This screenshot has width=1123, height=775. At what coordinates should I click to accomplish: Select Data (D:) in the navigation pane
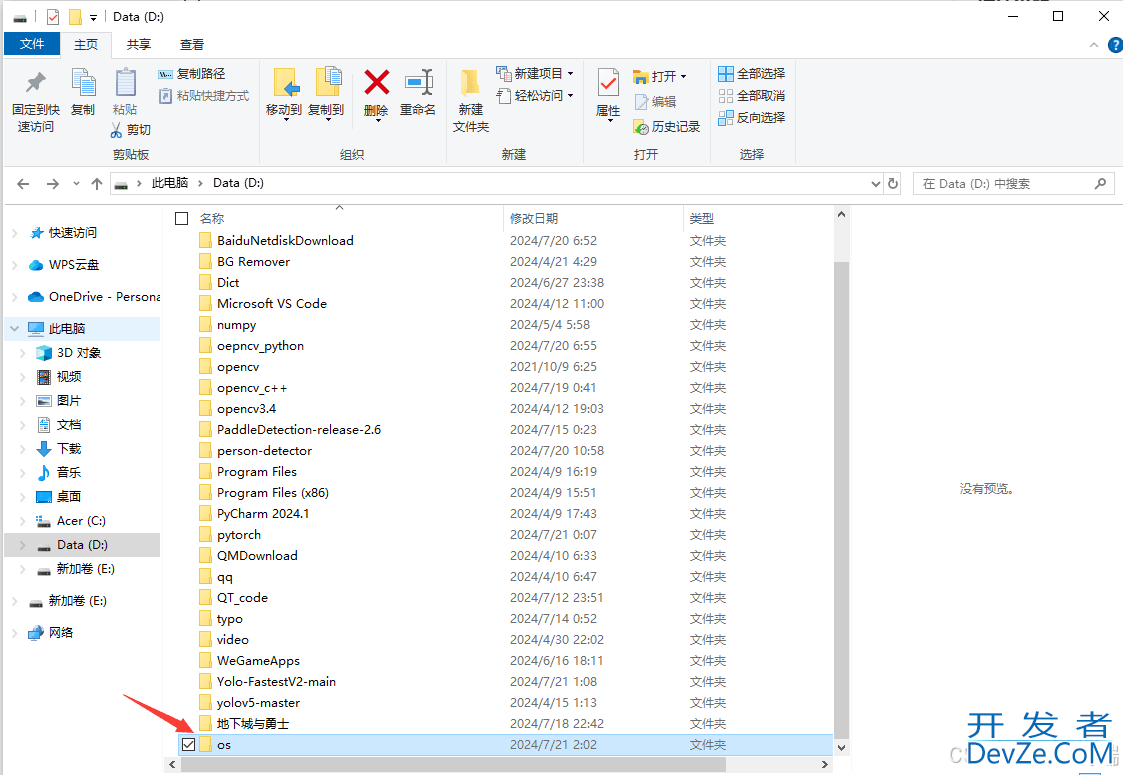pyautogui.click(x=82, y=545)
